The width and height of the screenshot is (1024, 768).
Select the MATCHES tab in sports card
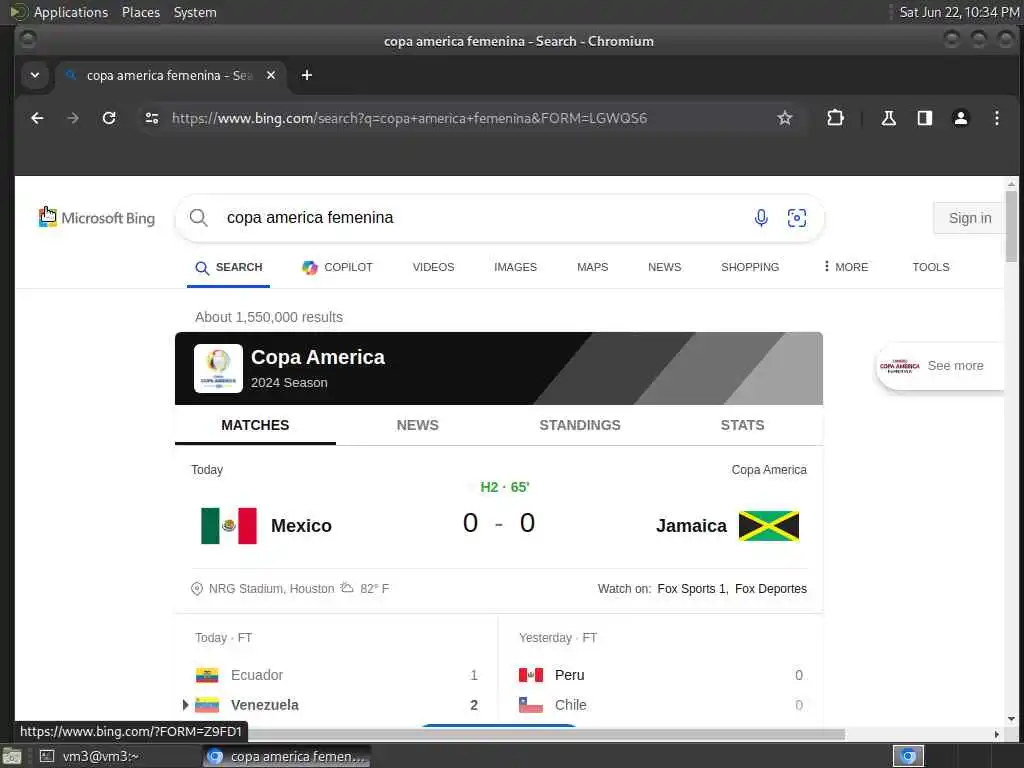[x=255, y=425]
